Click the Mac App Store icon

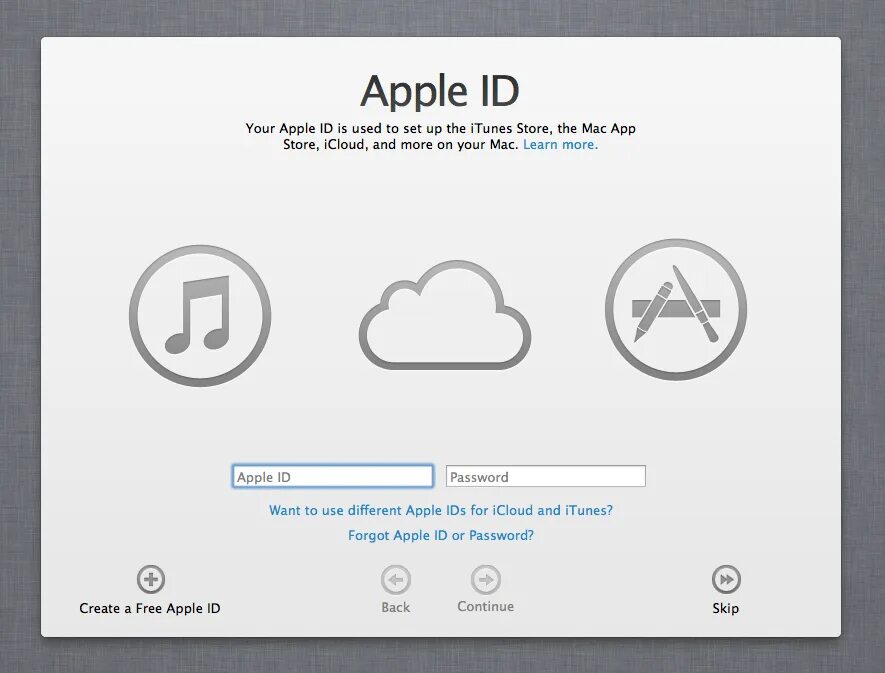pyautogui.click(x=676, y=309)
